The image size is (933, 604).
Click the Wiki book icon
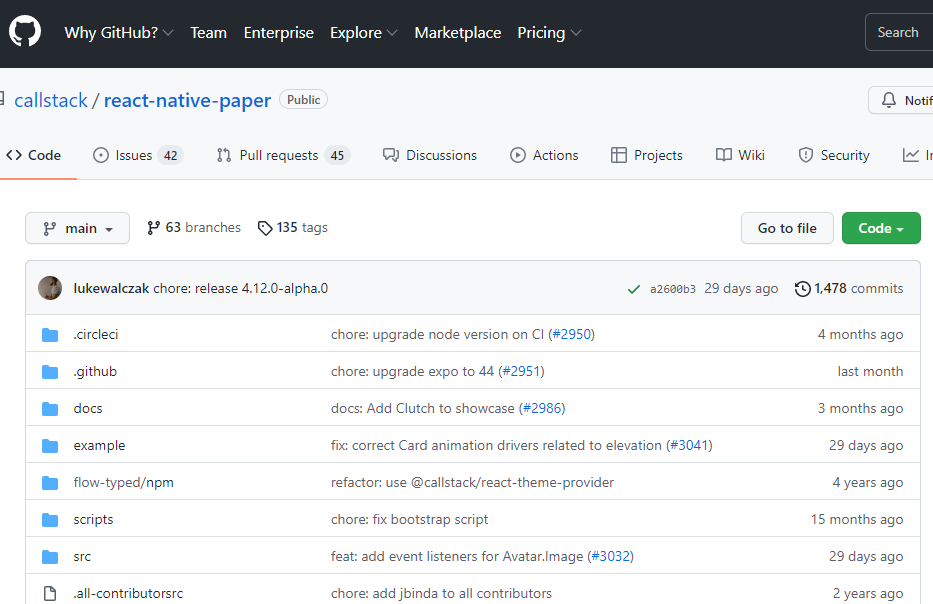[724, 155]
